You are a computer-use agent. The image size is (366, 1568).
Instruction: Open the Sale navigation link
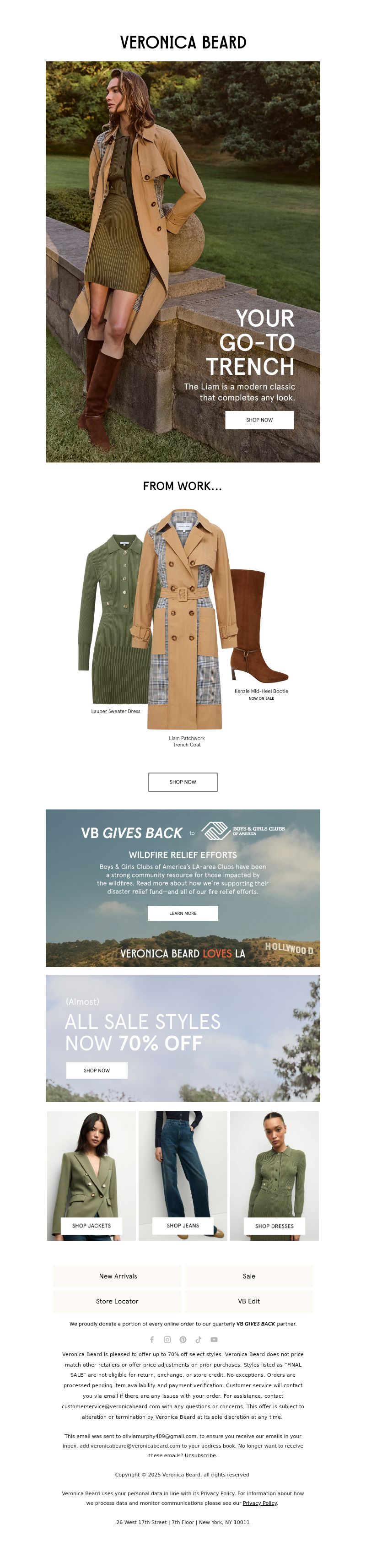pyautogui.click(x=249, y=1276)
